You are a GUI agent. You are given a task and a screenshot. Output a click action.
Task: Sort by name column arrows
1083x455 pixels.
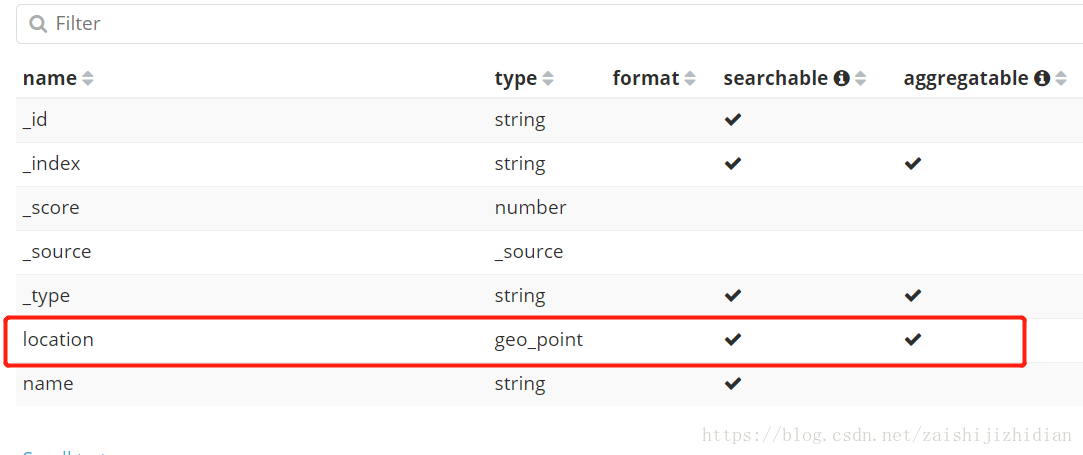[x=88, y=79]
